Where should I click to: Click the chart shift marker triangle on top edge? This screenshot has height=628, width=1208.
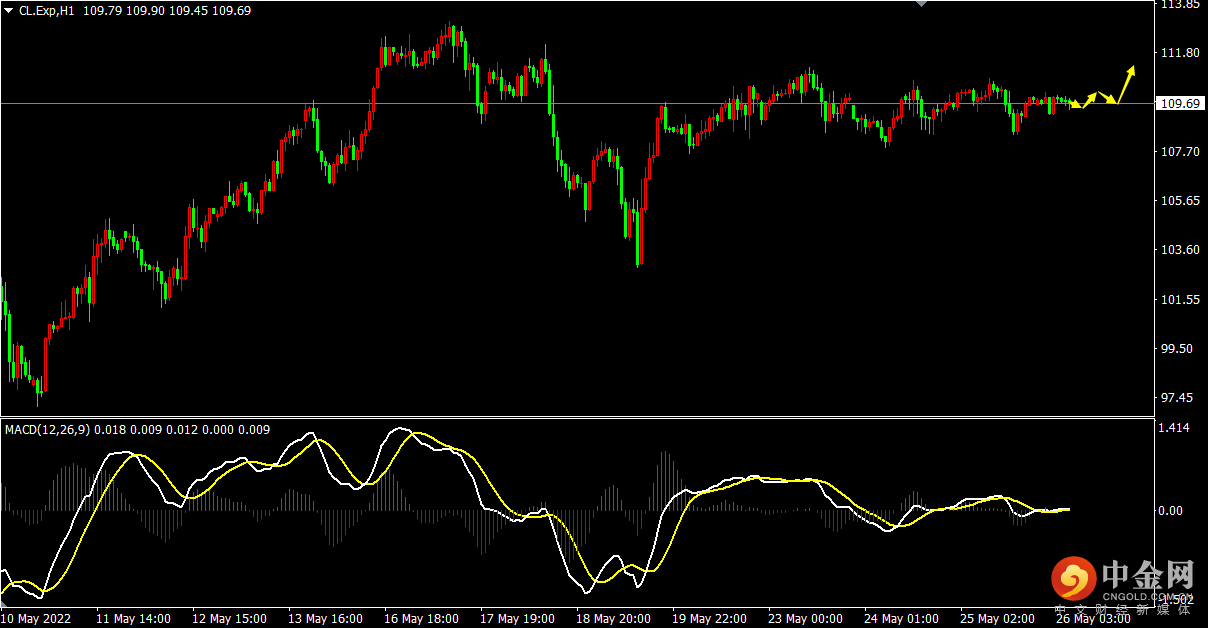(x=923, y=4)
